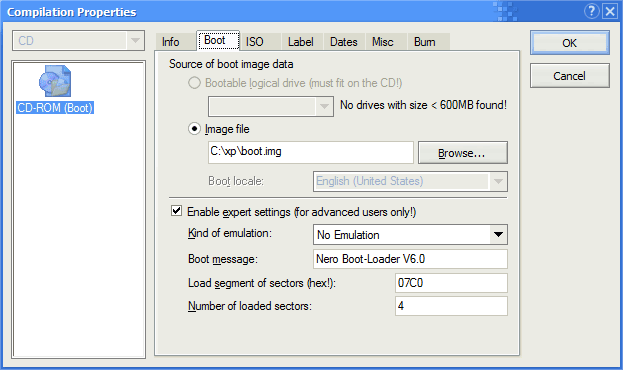Switch to the ISO tab

tap(255, 42)
